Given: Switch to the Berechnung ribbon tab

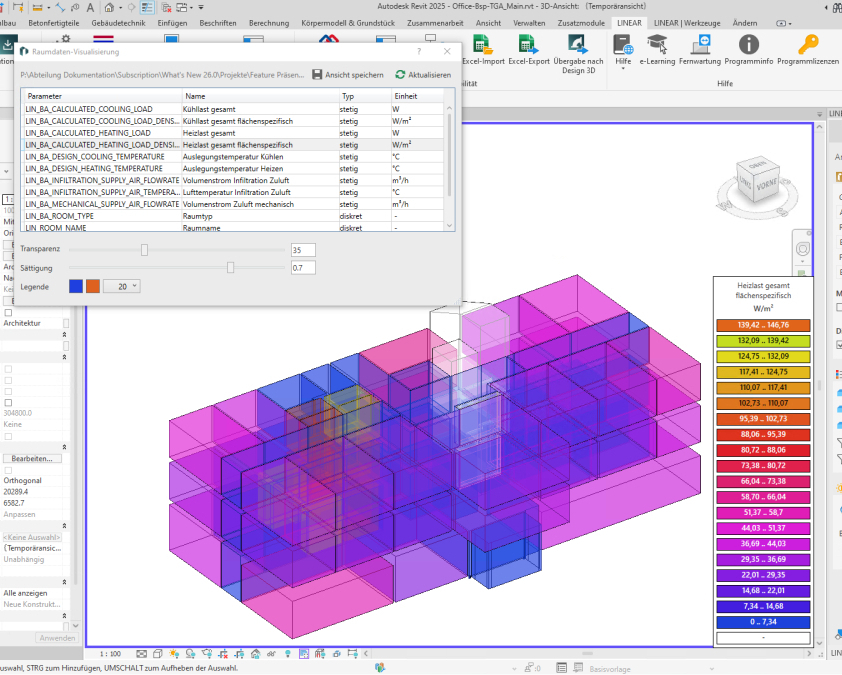Looking at the screenshot, I should pos(268,23).
